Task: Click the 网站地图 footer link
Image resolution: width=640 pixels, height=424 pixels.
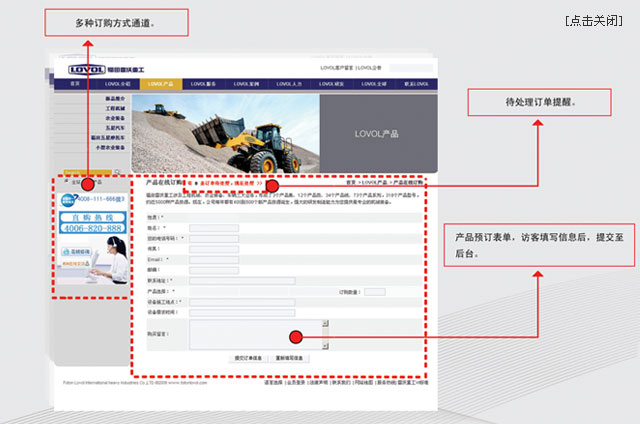Action: [x=364, y=383]
